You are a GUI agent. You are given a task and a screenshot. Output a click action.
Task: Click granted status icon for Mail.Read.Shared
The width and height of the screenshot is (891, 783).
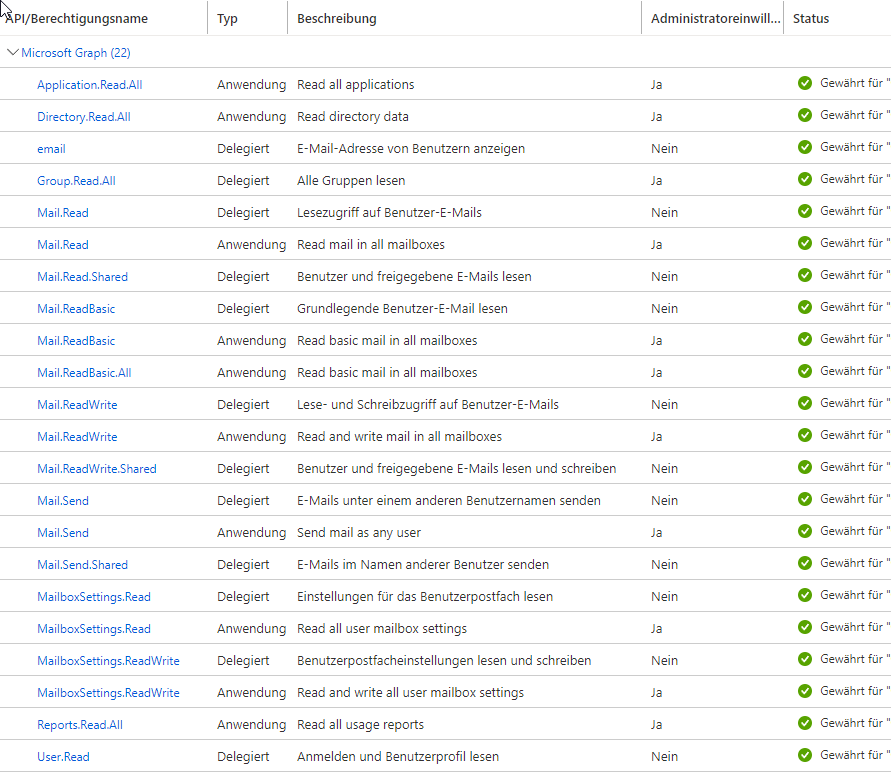tap(805, 275)
